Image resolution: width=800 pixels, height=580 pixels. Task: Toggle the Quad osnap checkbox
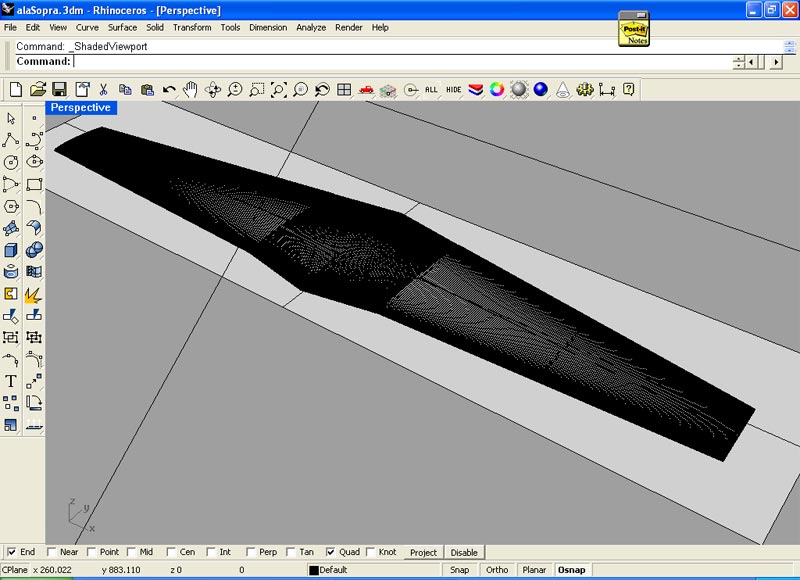[331, 552]
